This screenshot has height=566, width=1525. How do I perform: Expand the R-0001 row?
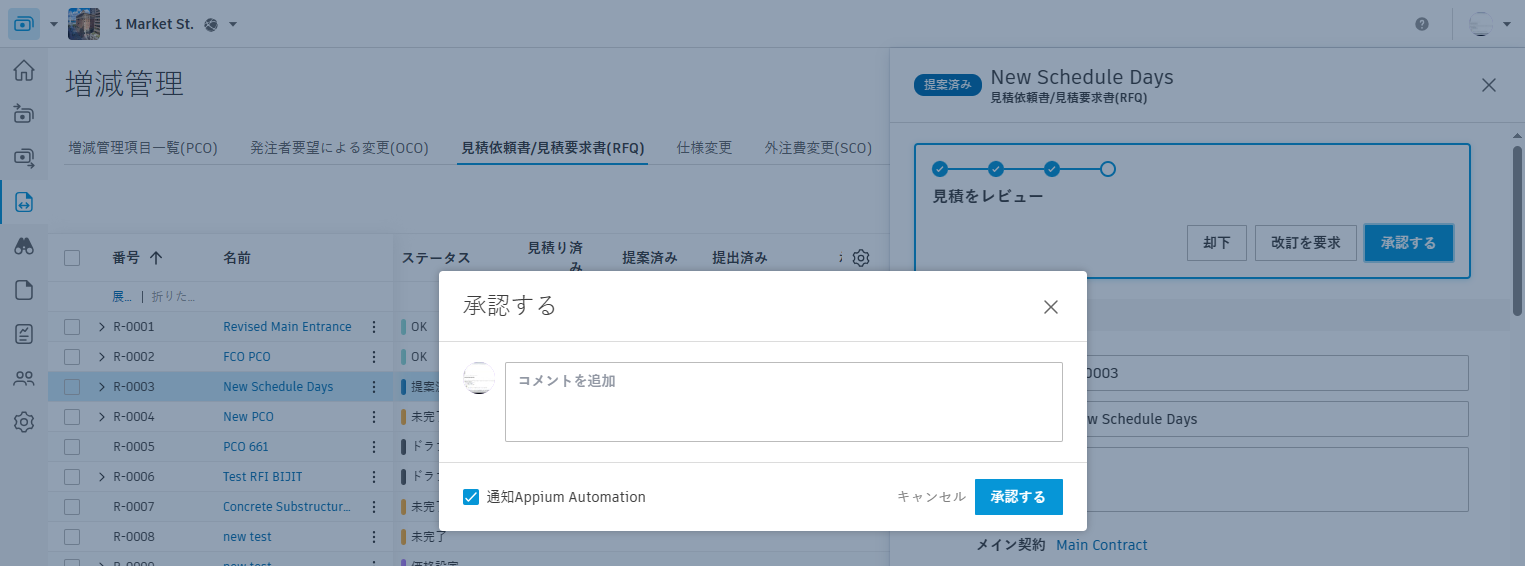pos(102,327)
